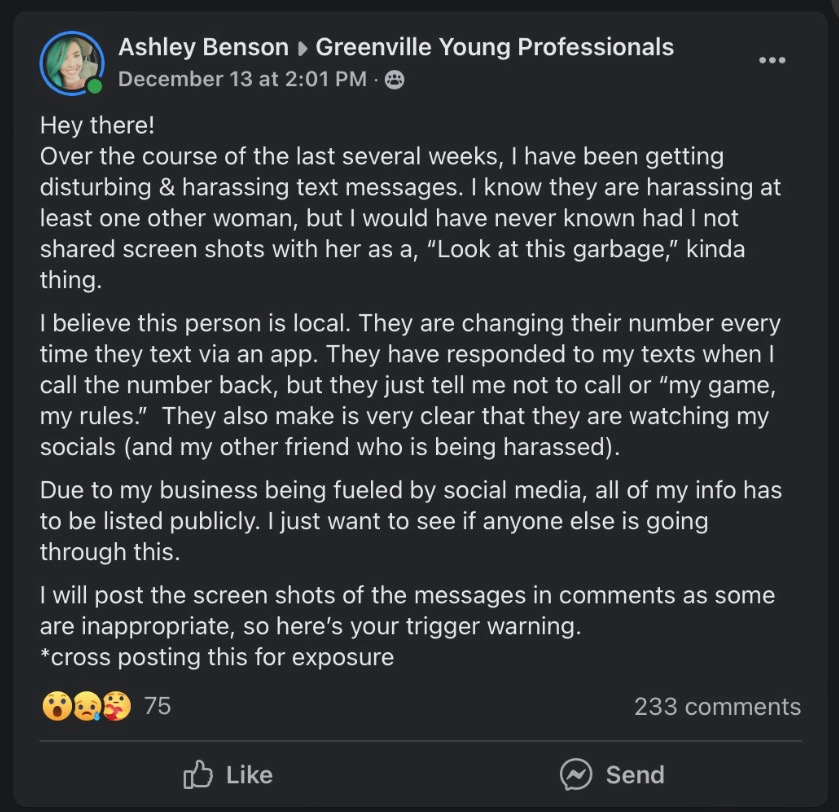Open the December 13 post timestamp
Viewport: 839px width, 812px height.
tap(242, 79)
